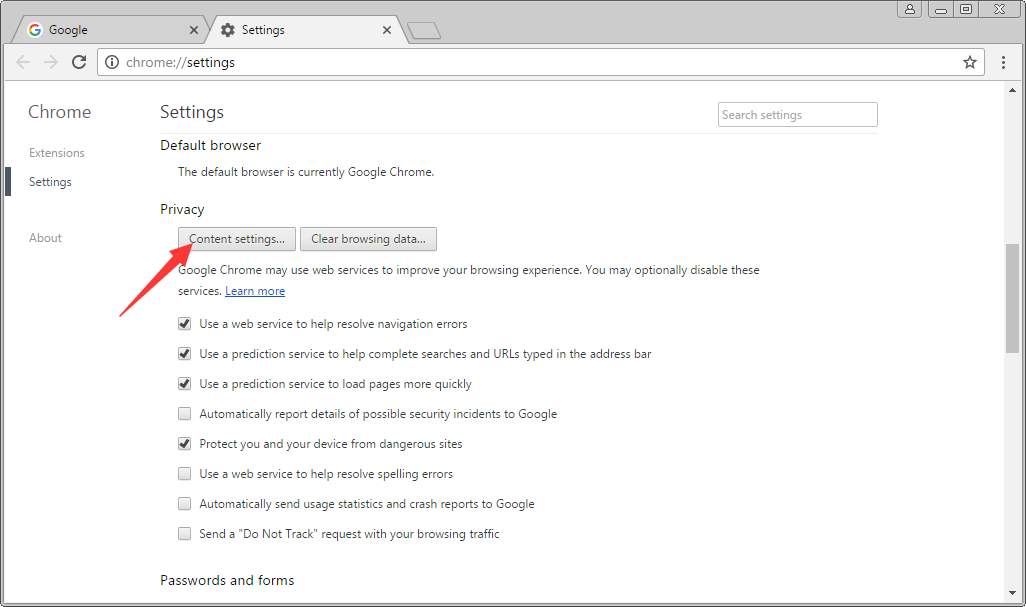Viewport: 1026px width, 607px height.
Task: Click the chrome://settings address bar
Action: tap(540, 62)
